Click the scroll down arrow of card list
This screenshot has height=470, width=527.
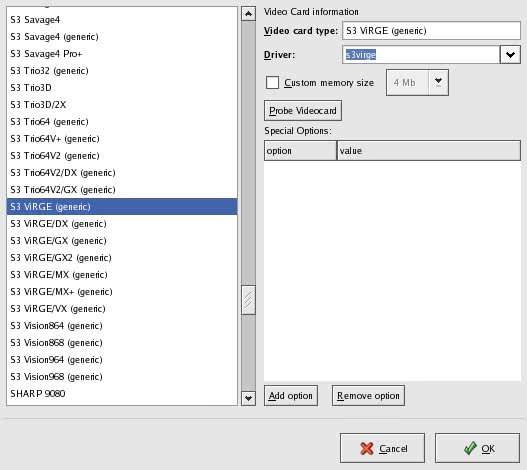(248, 399)
